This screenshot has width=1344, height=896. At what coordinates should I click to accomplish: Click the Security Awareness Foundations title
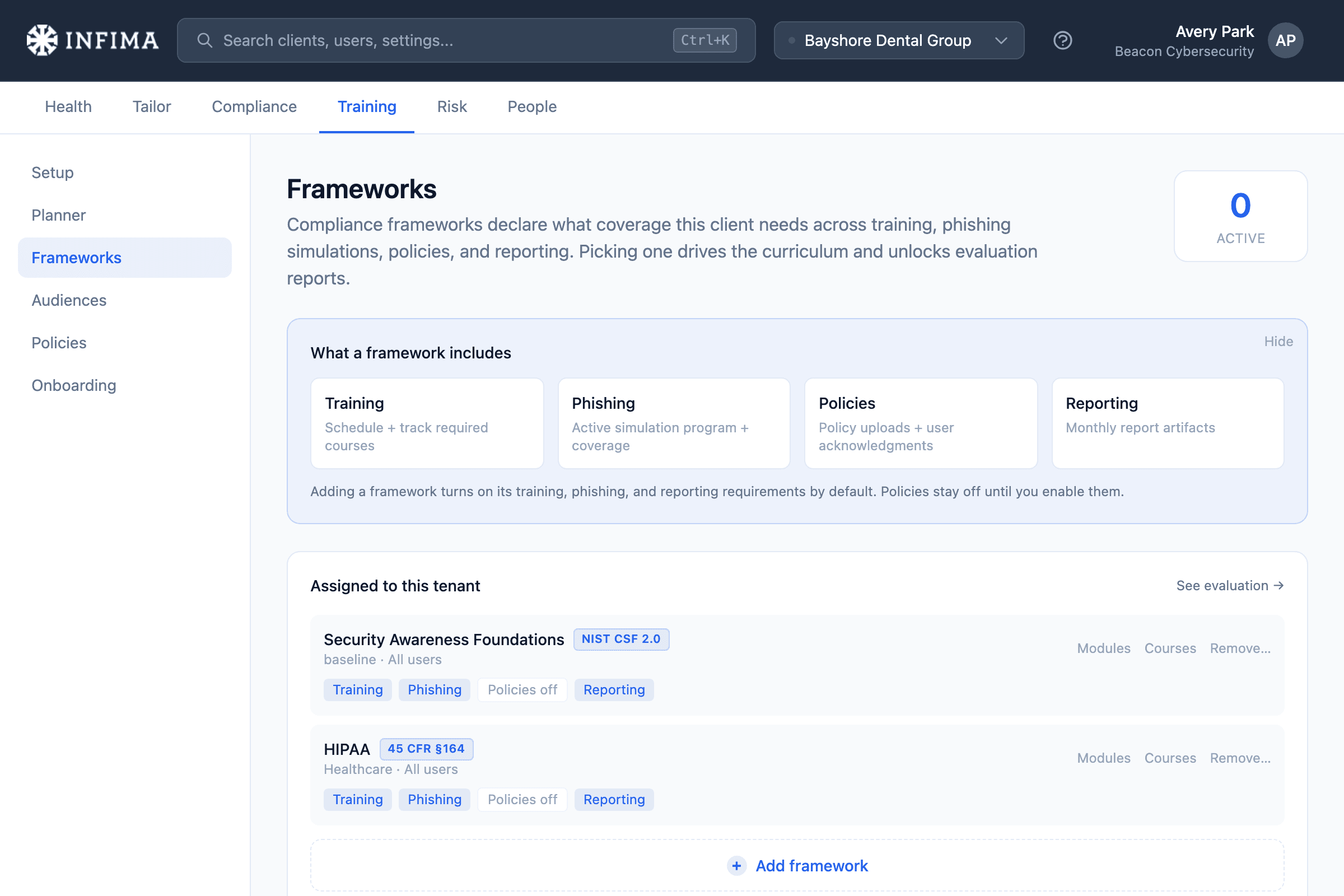tap(444, 640)
